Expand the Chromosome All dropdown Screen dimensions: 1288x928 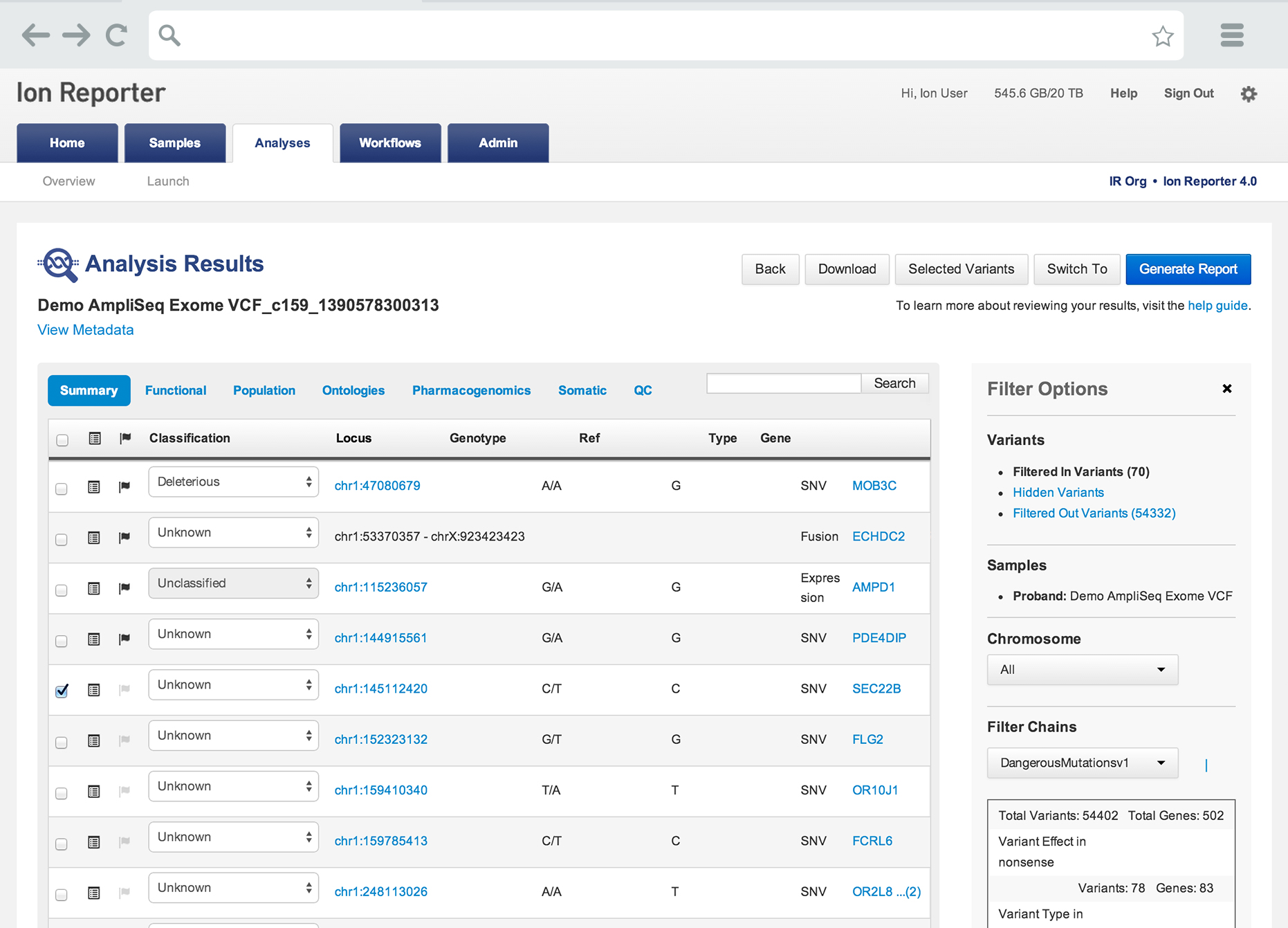click(x=1083, y=669)
